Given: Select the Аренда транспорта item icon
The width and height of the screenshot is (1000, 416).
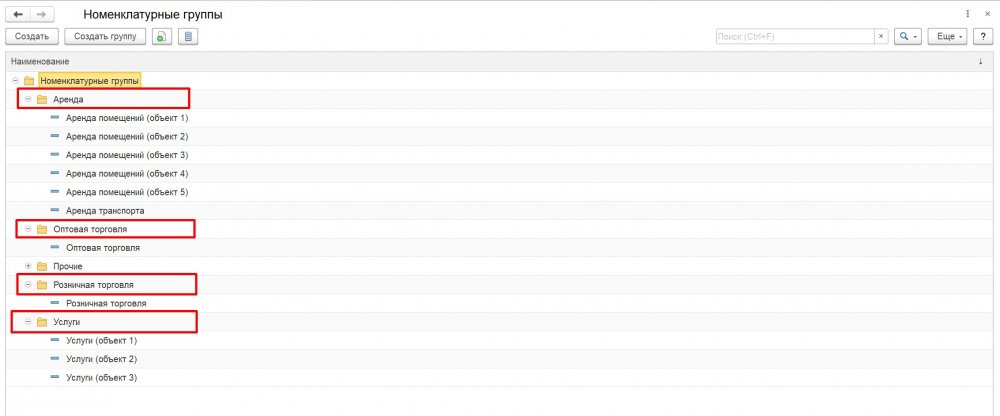Looking at the screenshot, I should 54,210.
